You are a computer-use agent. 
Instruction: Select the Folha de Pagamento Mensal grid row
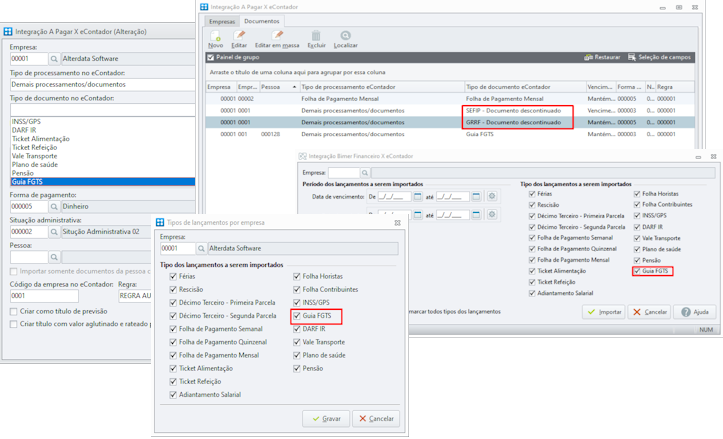click(x=450, y=99)
